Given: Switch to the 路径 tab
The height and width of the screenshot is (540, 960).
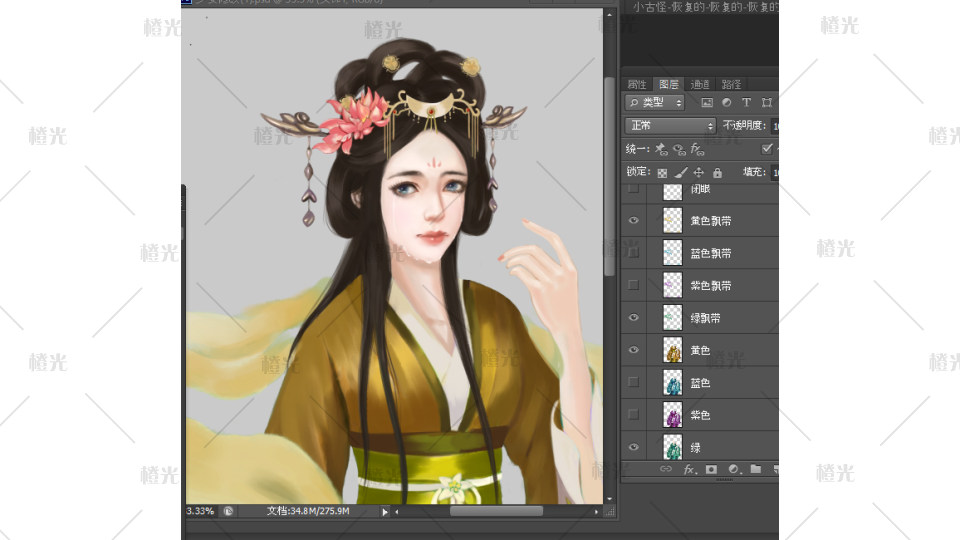Looking at the screenshot, I should (731, 84).
